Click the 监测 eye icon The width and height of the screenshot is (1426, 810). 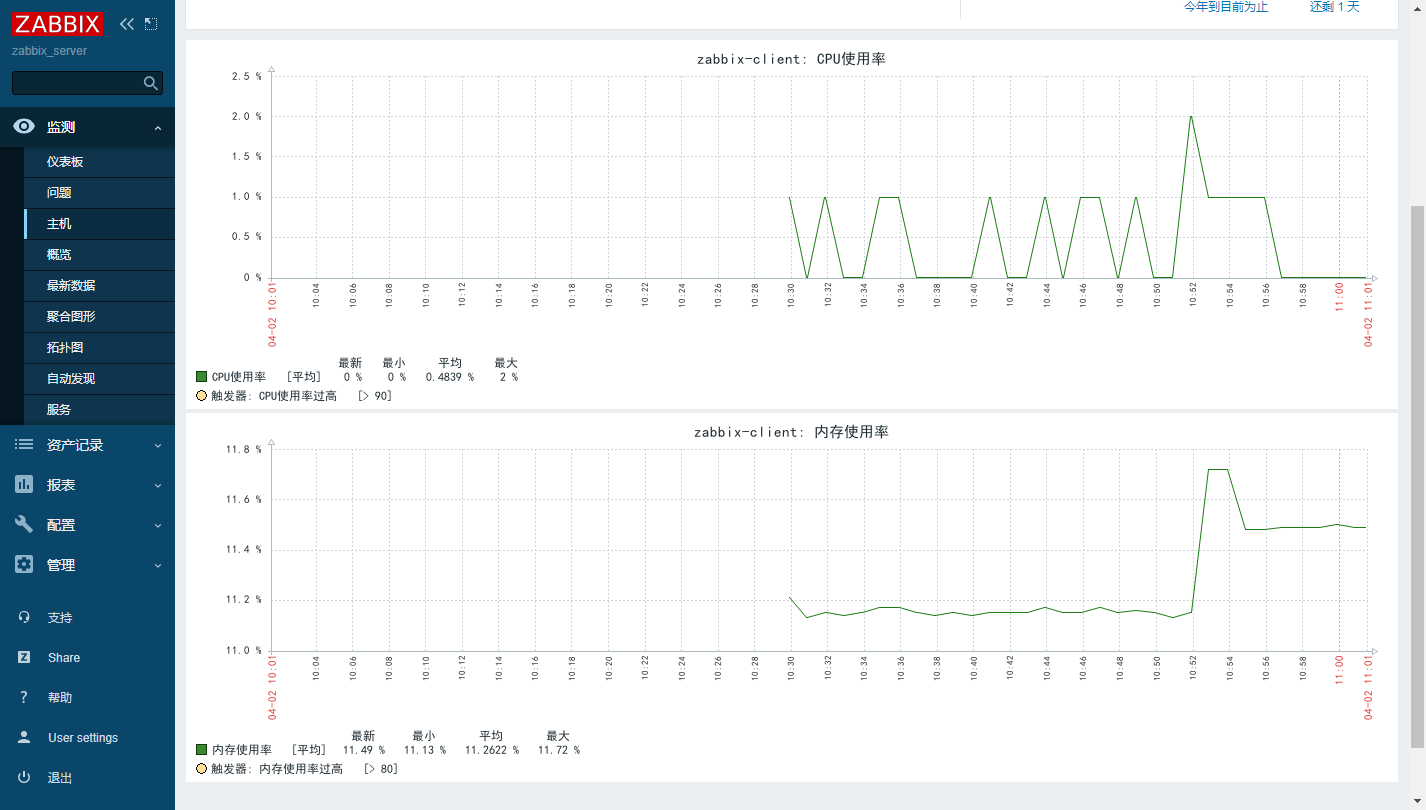[24, 127]
